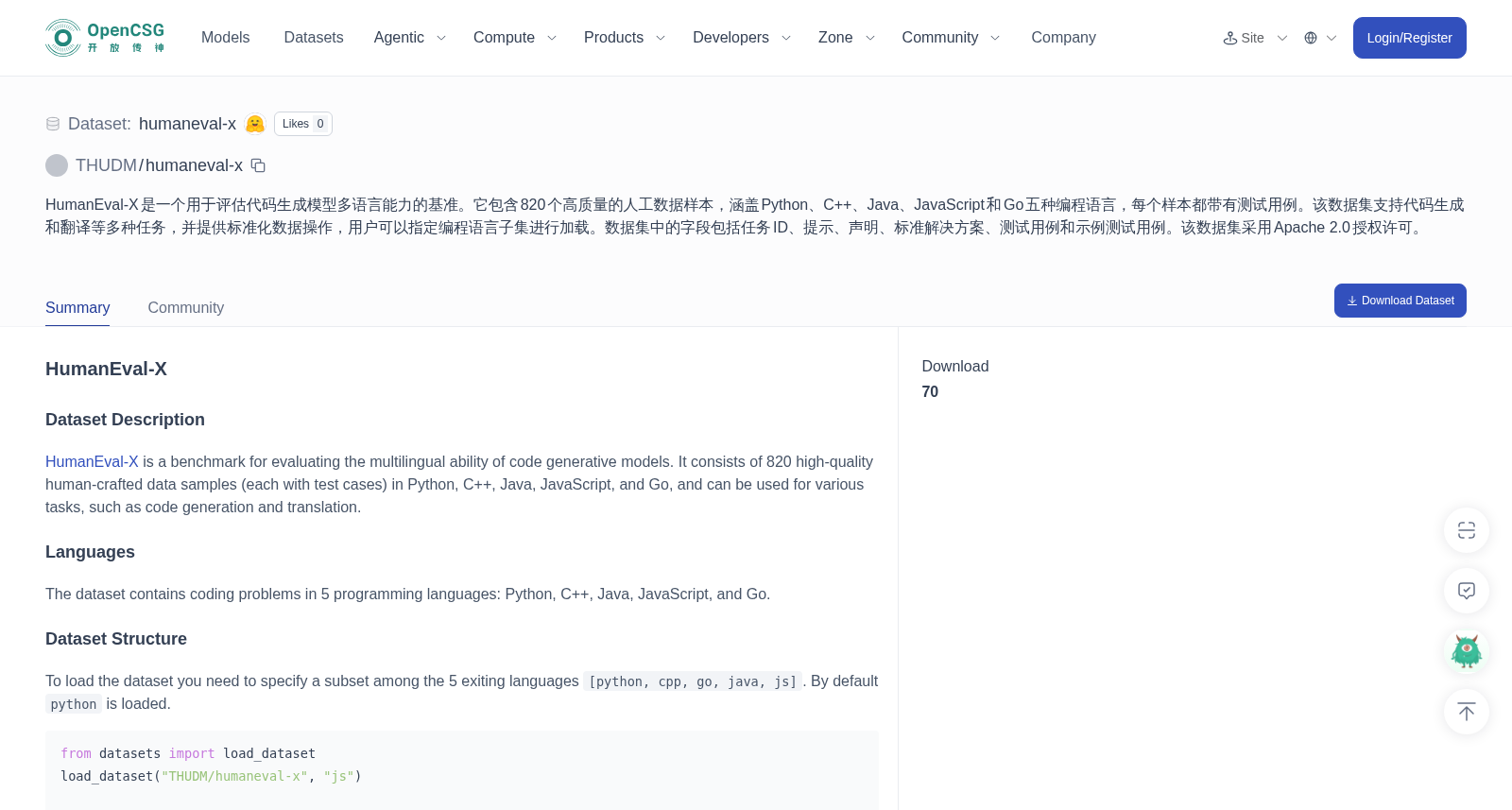Image resolution: width=1512 pixels, height=810 pixels.
Task: Open the Site selector dropdown
Action: [1255, 38]
